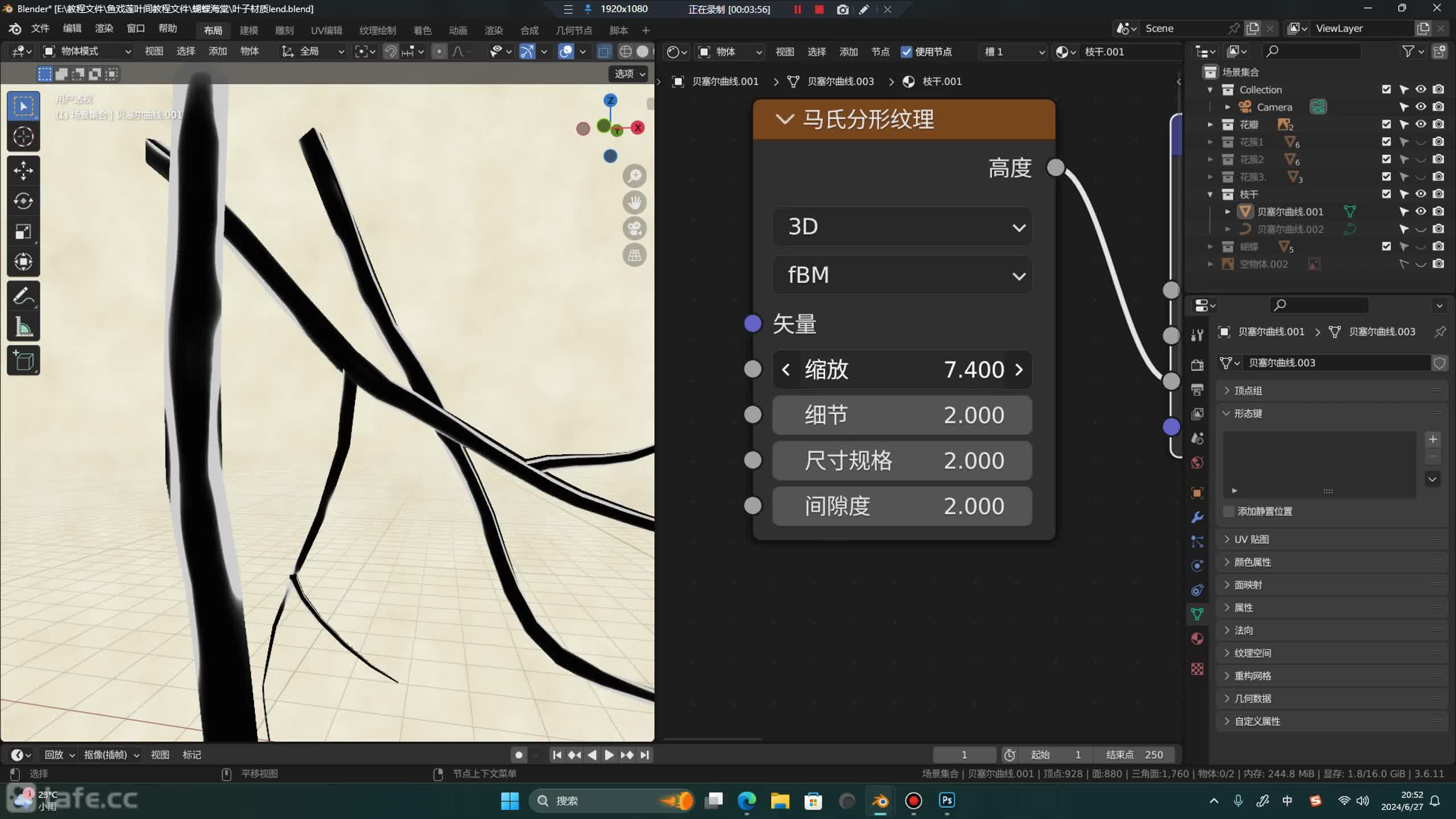The image size is (1456, 819).
Task: Click the viewport zoom magnifier icon
Action: tap(634, 176)
